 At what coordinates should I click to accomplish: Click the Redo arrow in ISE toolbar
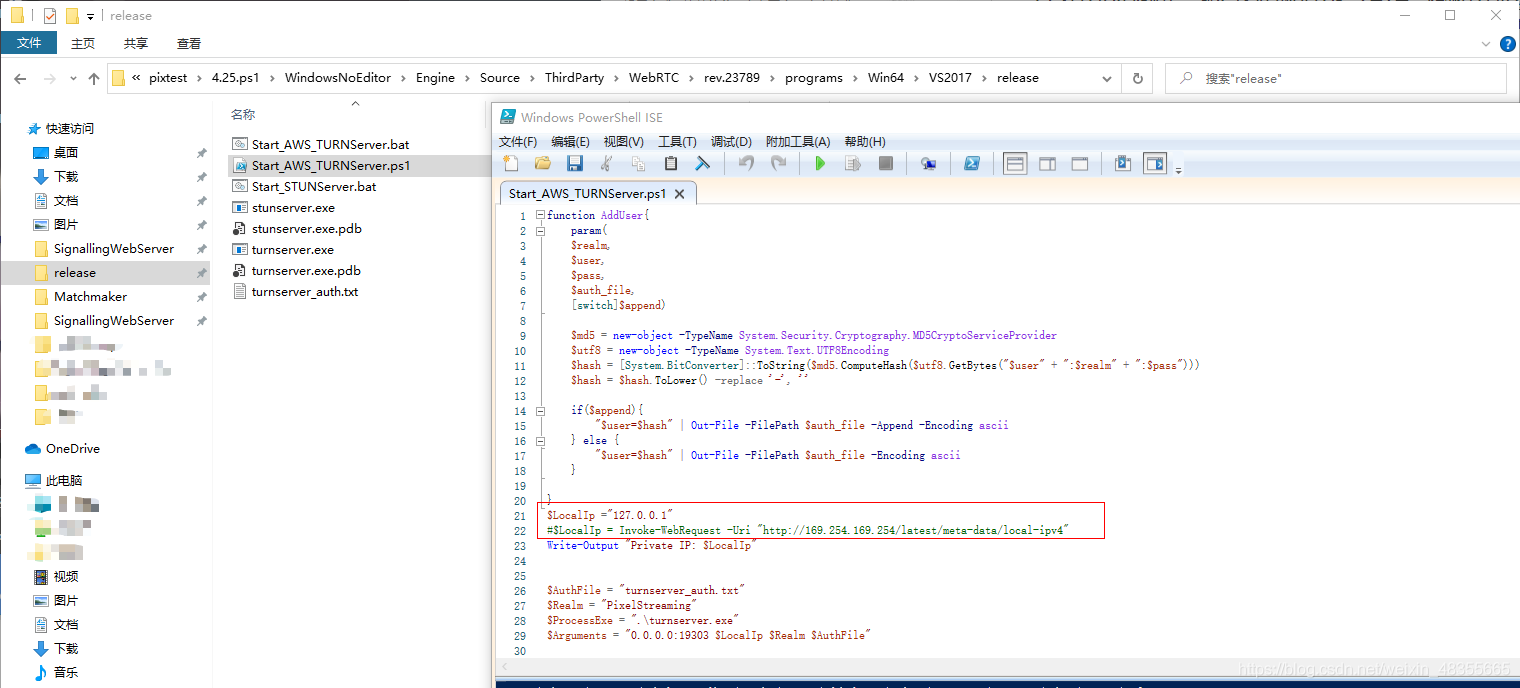click(778, 163)
